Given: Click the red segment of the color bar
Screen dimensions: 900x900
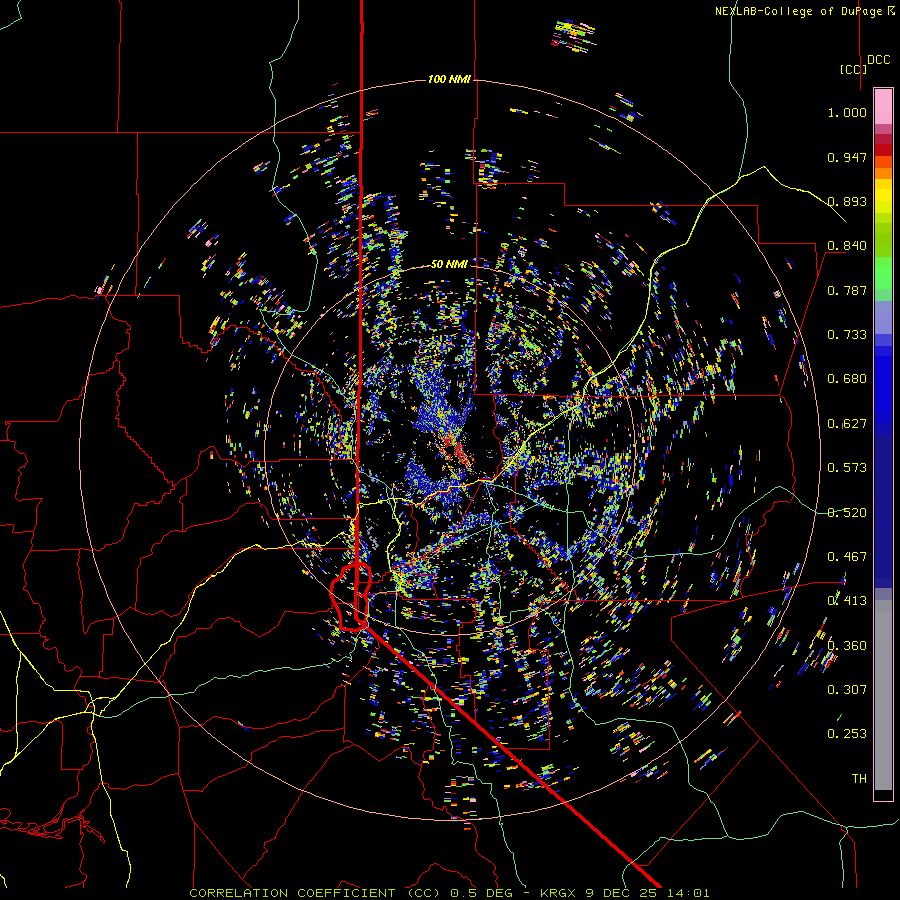Looking at the screenshot, I should pyautogui.click(x=883, y=150).
